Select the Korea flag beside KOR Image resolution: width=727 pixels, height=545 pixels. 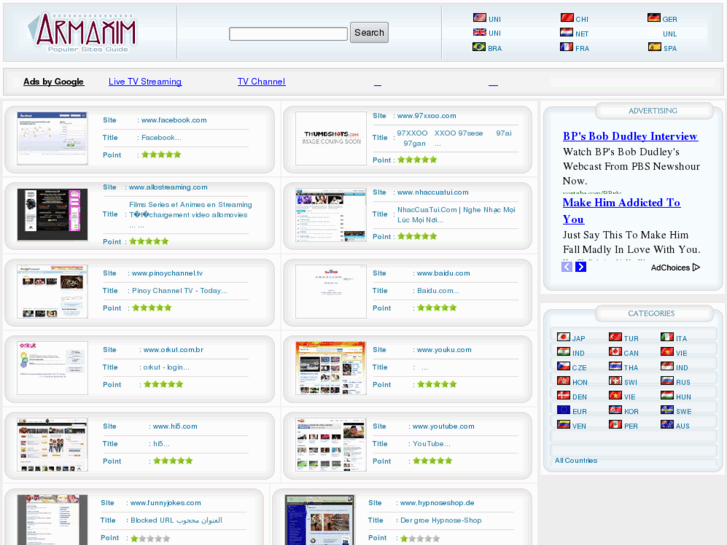pyautogui.click(x=615, y=410)
